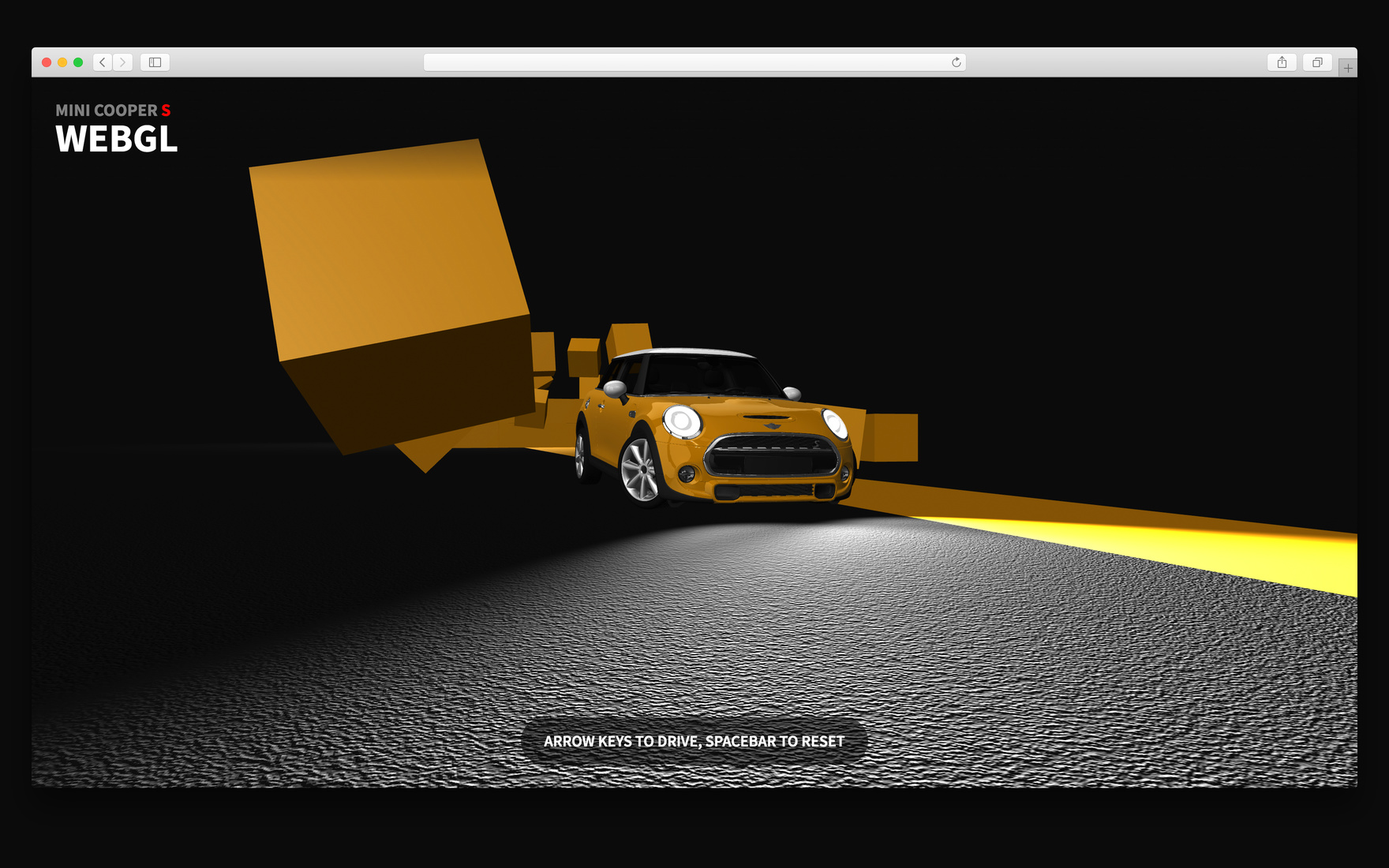Open the Share icon in the toolbar
Screen dimensions: 1389x868
tap(1282, 62)
